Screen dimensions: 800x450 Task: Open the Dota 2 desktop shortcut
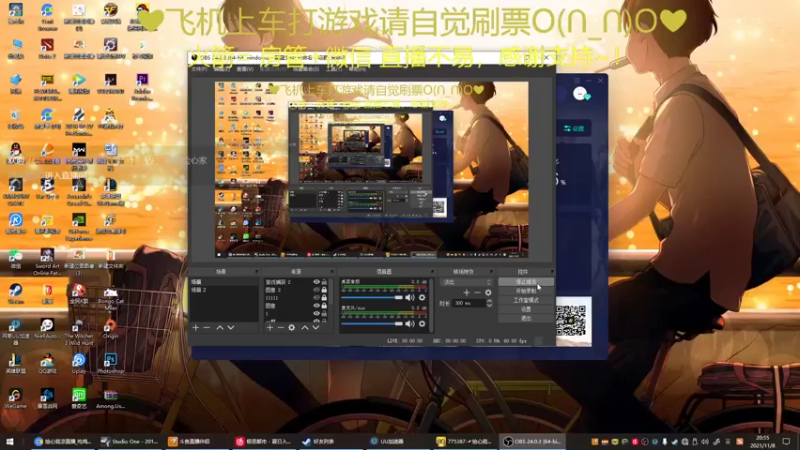point(47,48)
